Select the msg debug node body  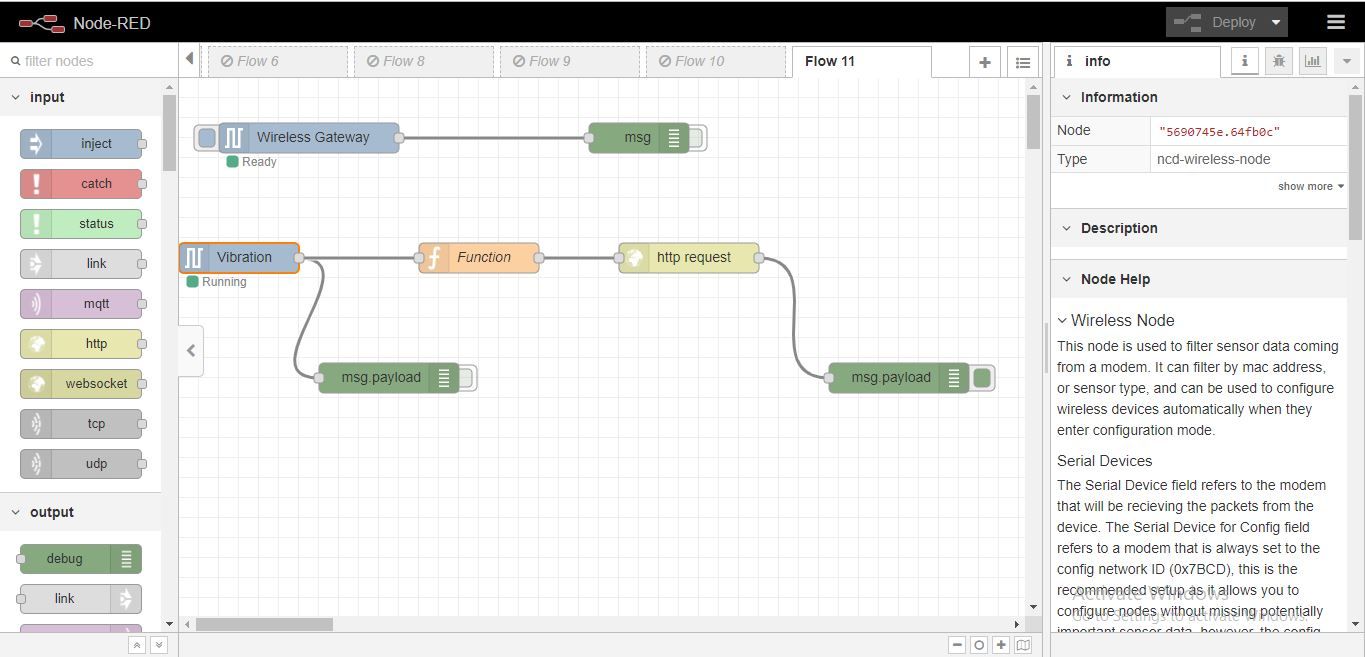coord(638,138)
